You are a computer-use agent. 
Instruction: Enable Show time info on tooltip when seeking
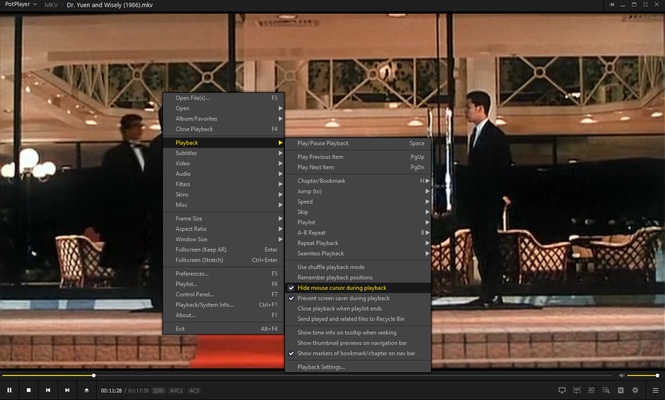pos(358,333)
